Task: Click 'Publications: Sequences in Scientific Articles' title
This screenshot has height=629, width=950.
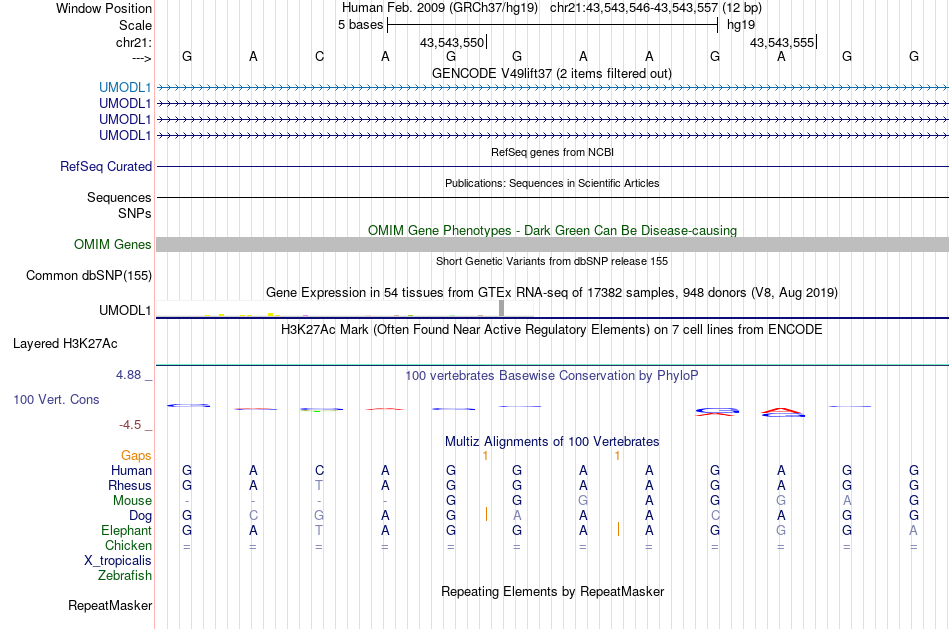Action: (552, 183)
